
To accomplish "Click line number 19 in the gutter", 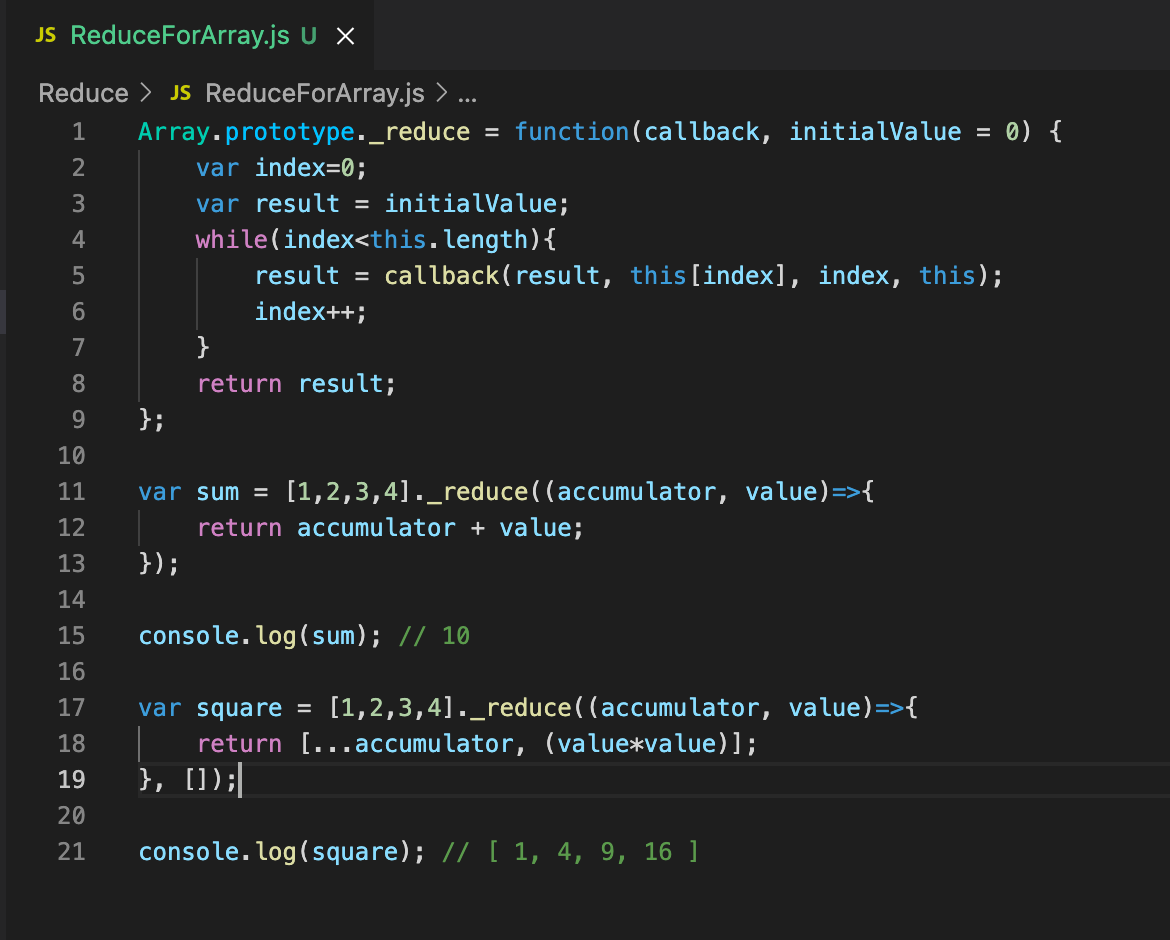I will tap(71, 779).
